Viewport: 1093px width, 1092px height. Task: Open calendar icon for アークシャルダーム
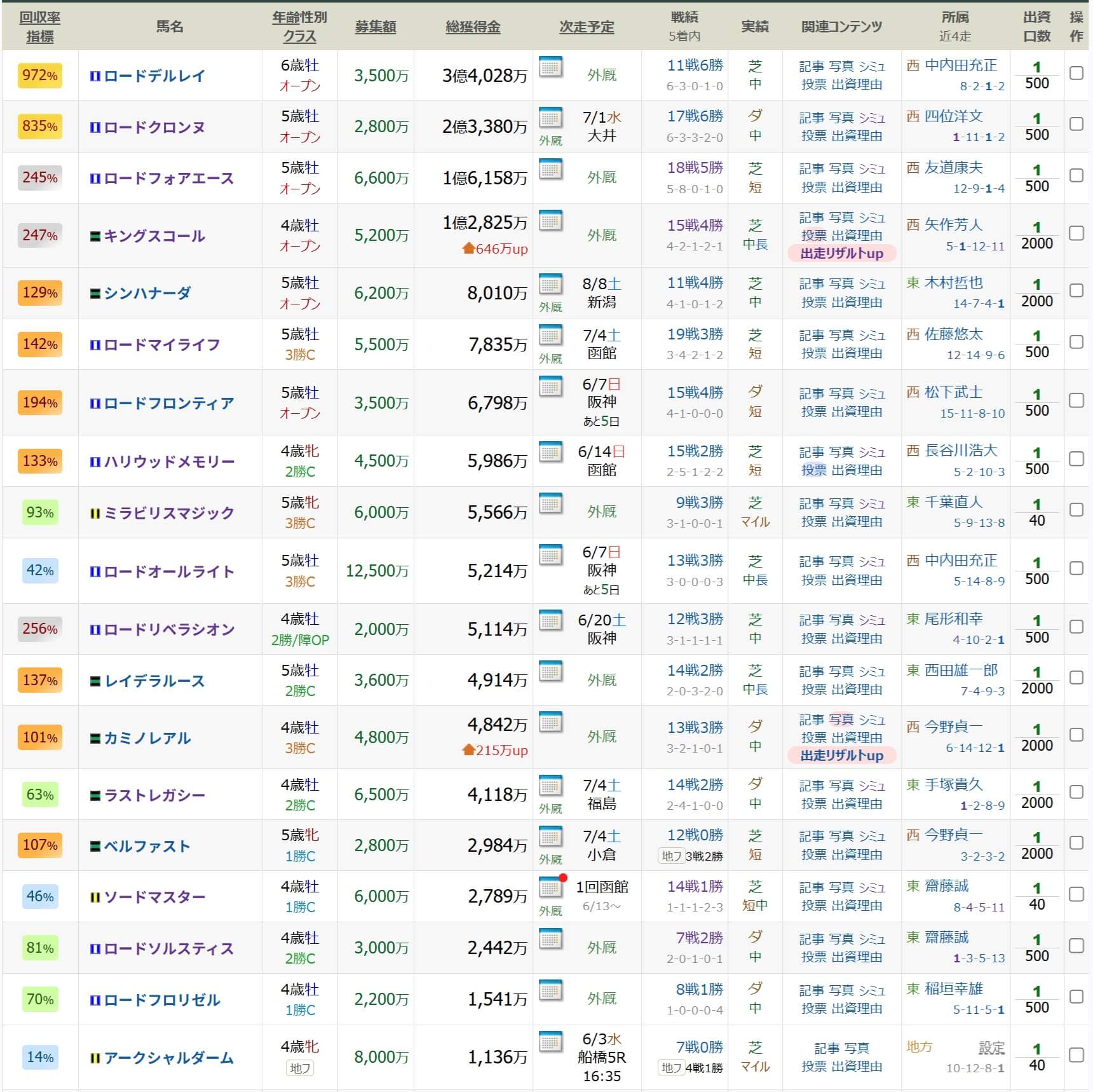(550, 1042)
